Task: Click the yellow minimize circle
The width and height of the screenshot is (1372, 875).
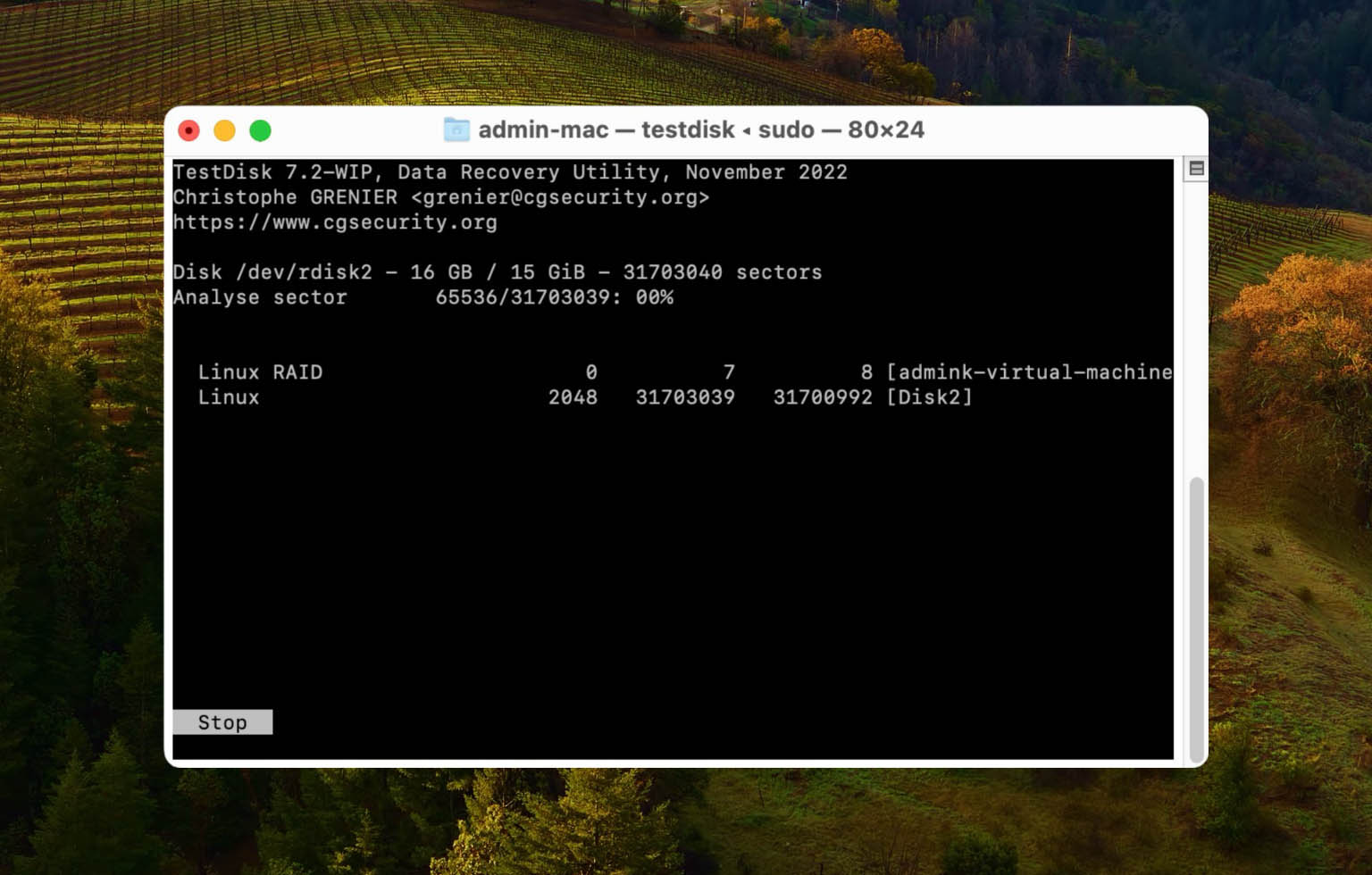Action: point(225,130)
